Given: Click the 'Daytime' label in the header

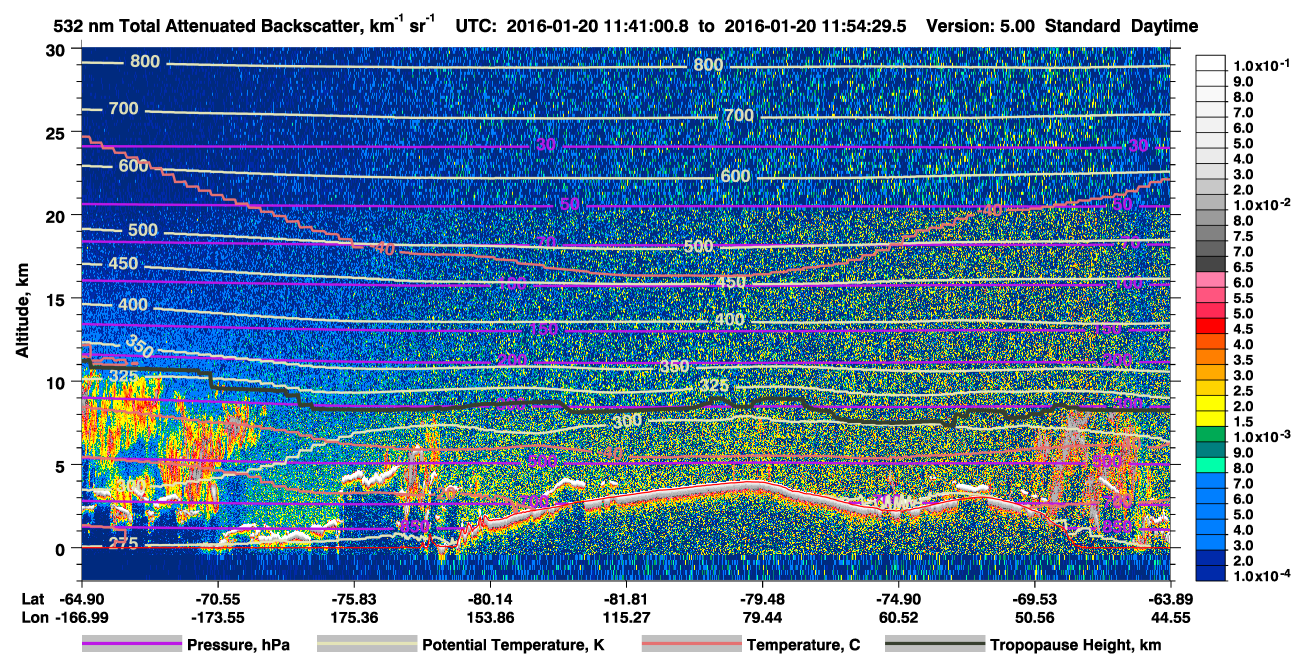Looking at the screenshot, I should pos(1164,27).
